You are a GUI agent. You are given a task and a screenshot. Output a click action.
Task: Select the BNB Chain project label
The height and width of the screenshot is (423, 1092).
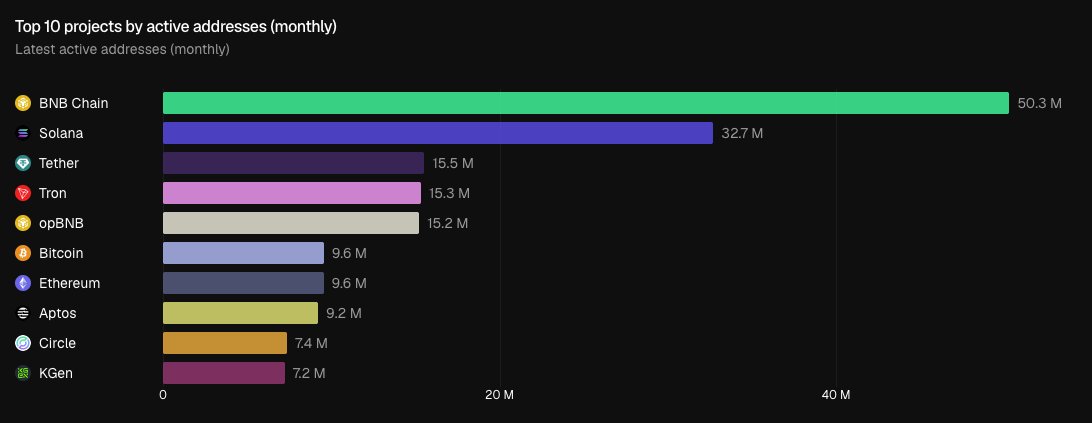pos(73,103)
